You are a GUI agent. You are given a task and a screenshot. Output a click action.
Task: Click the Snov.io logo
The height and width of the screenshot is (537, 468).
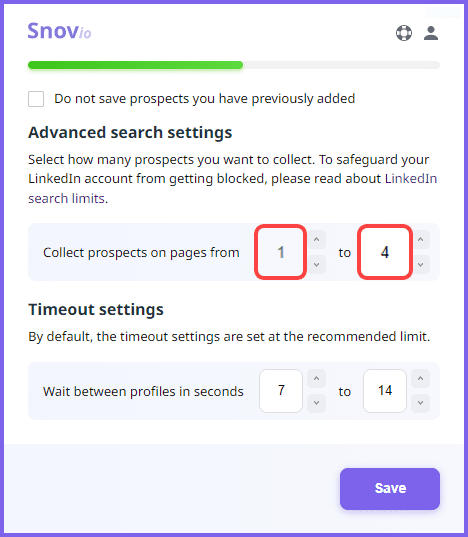coord(59,31)
